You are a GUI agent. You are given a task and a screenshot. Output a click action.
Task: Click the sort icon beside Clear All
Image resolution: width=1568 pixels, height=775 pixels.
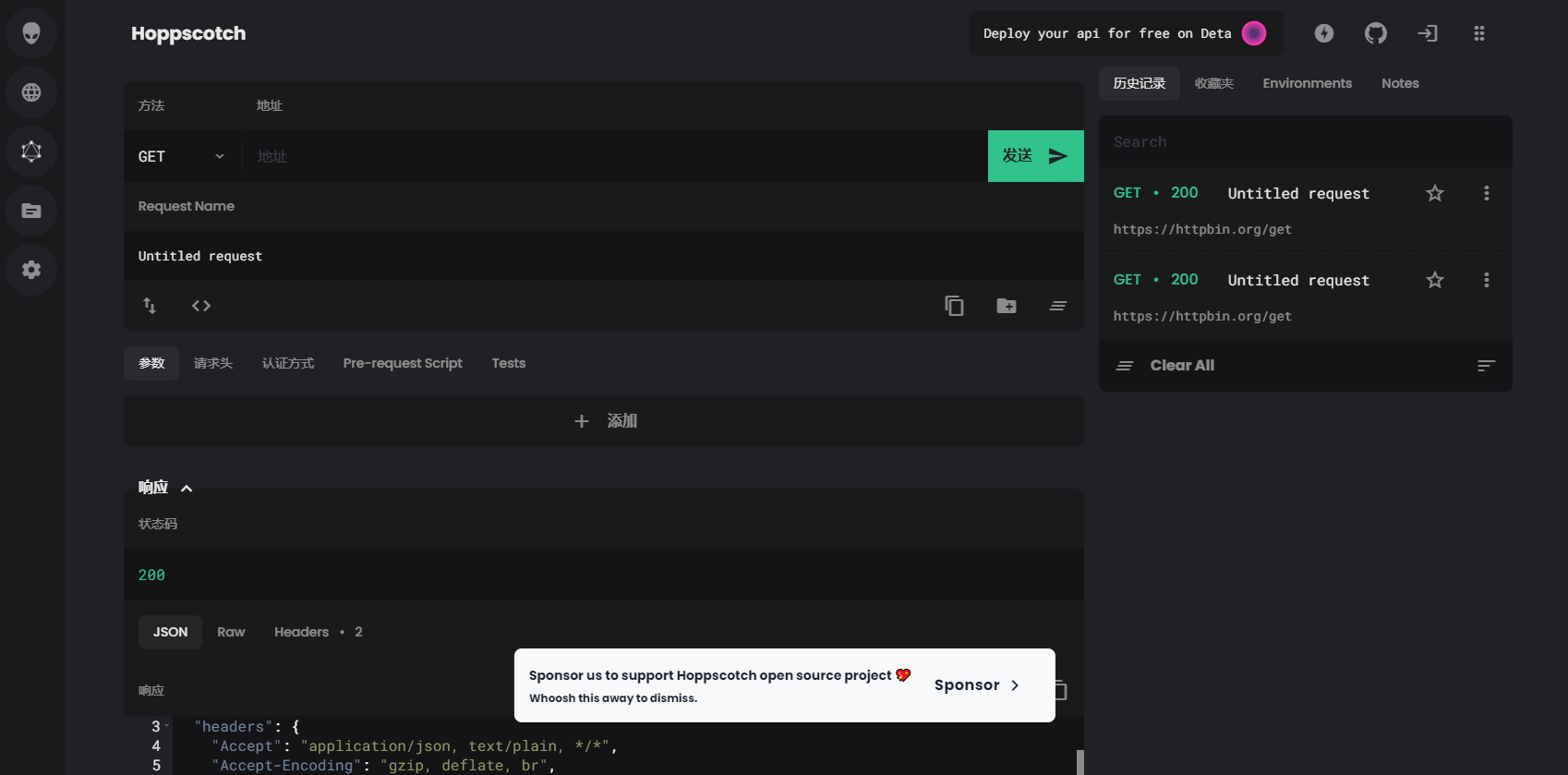tap(1487, 366)
